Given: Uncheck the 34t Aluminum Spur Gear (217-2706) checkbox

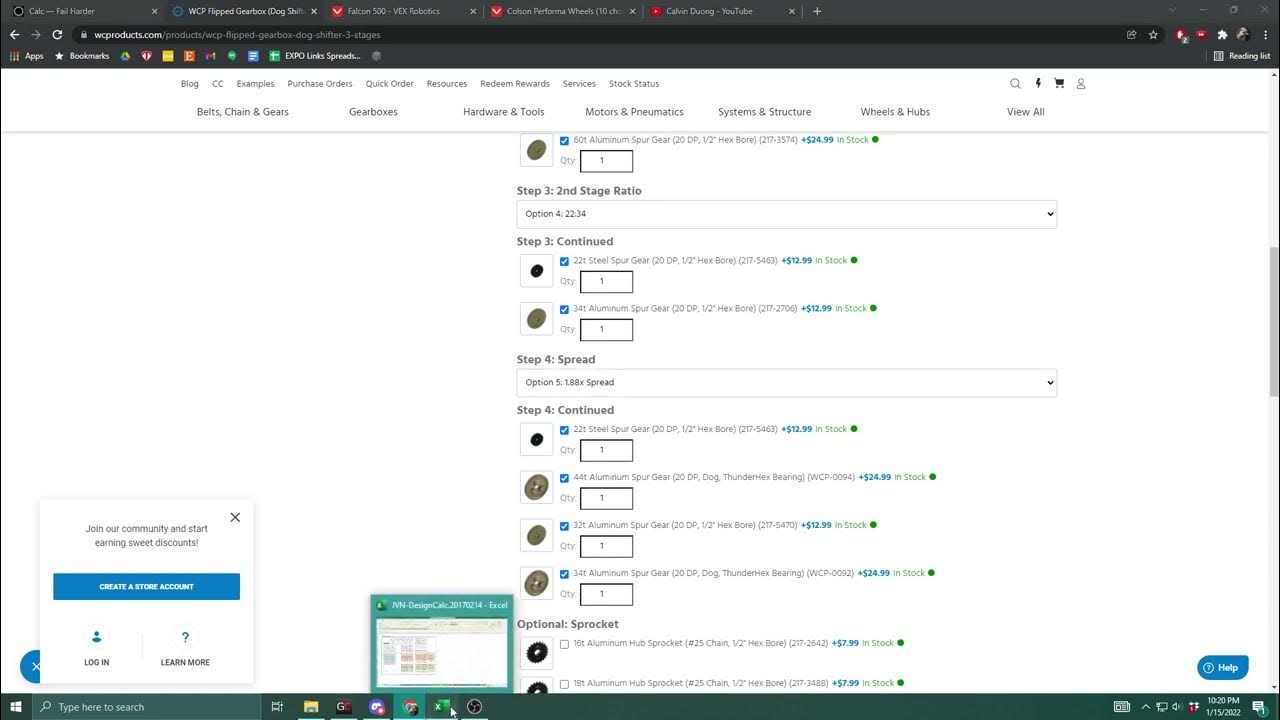Looking at the screenshot, I should pos(564,309).
